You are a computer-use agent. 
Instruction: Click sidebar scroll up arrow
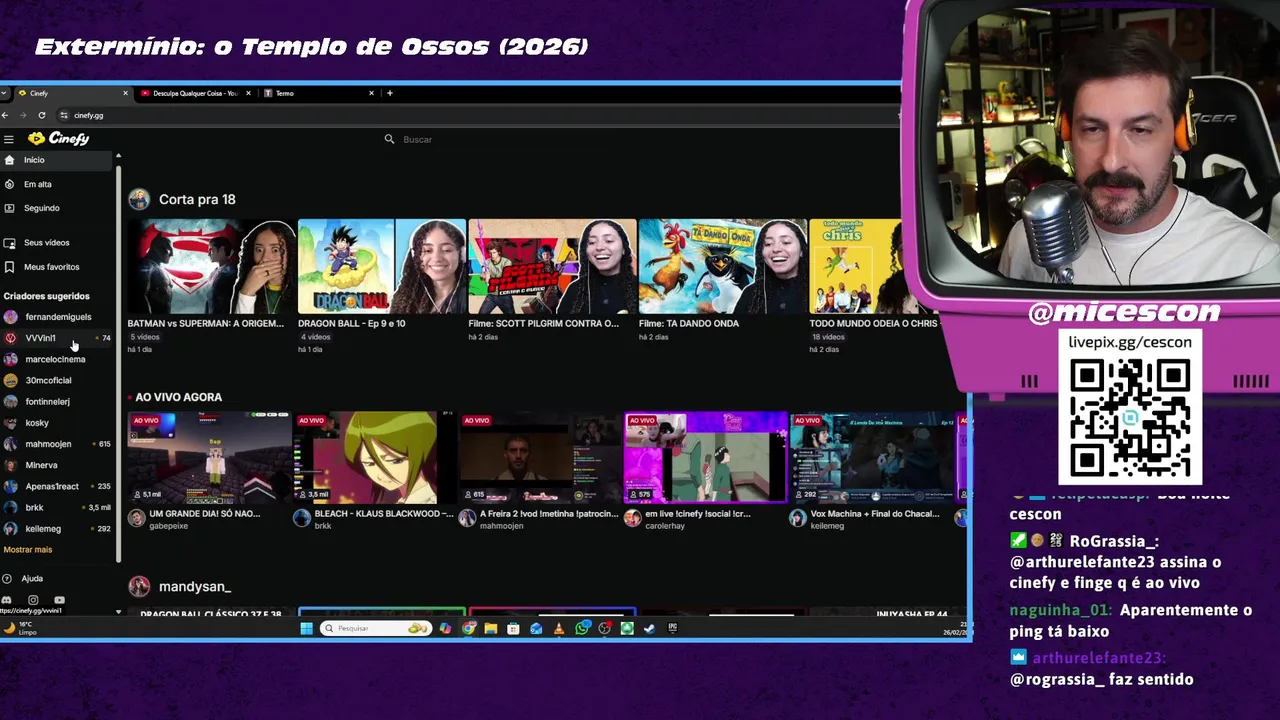pyautogui.click(x=118, y=156)
